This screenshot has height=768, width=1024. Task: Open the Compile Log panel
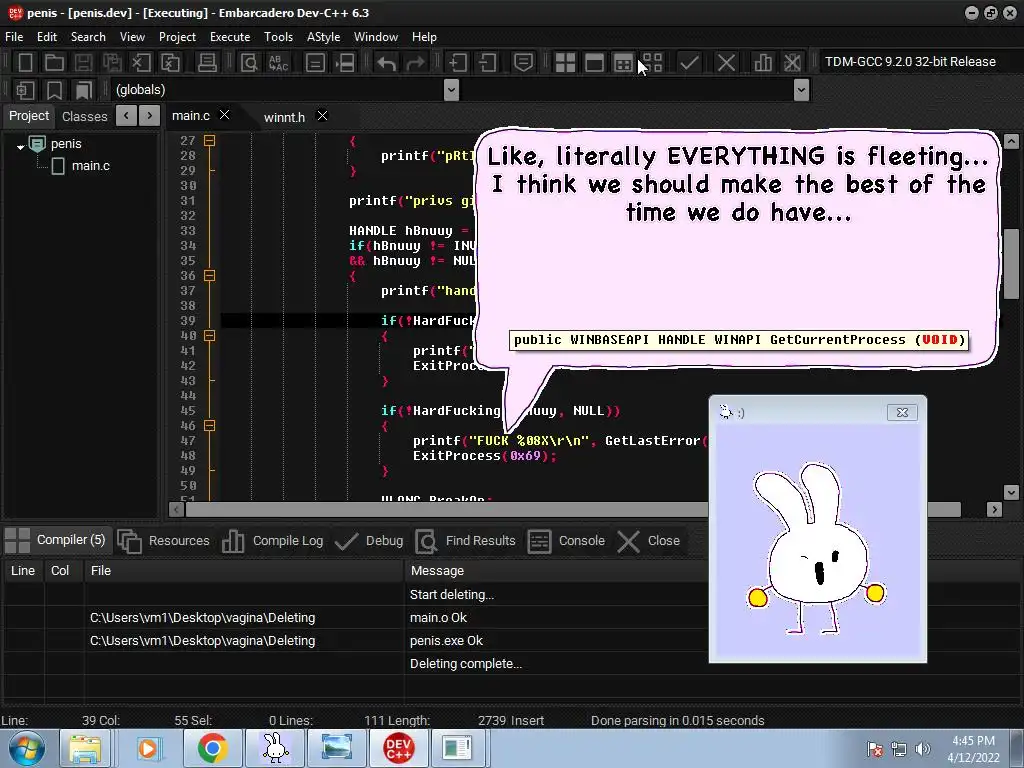click(x=287, y=541)
